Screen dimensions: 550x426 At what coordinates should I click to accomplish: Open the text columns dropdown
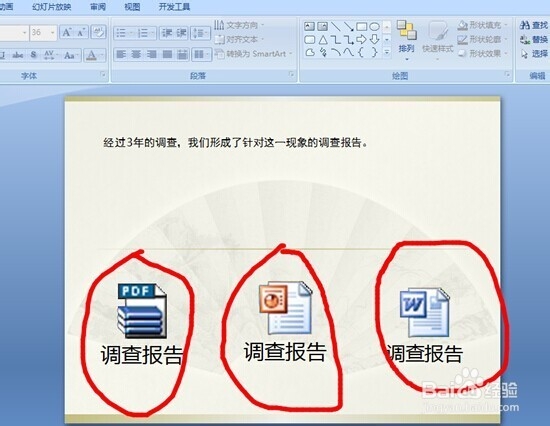click(x=202, y=54)
